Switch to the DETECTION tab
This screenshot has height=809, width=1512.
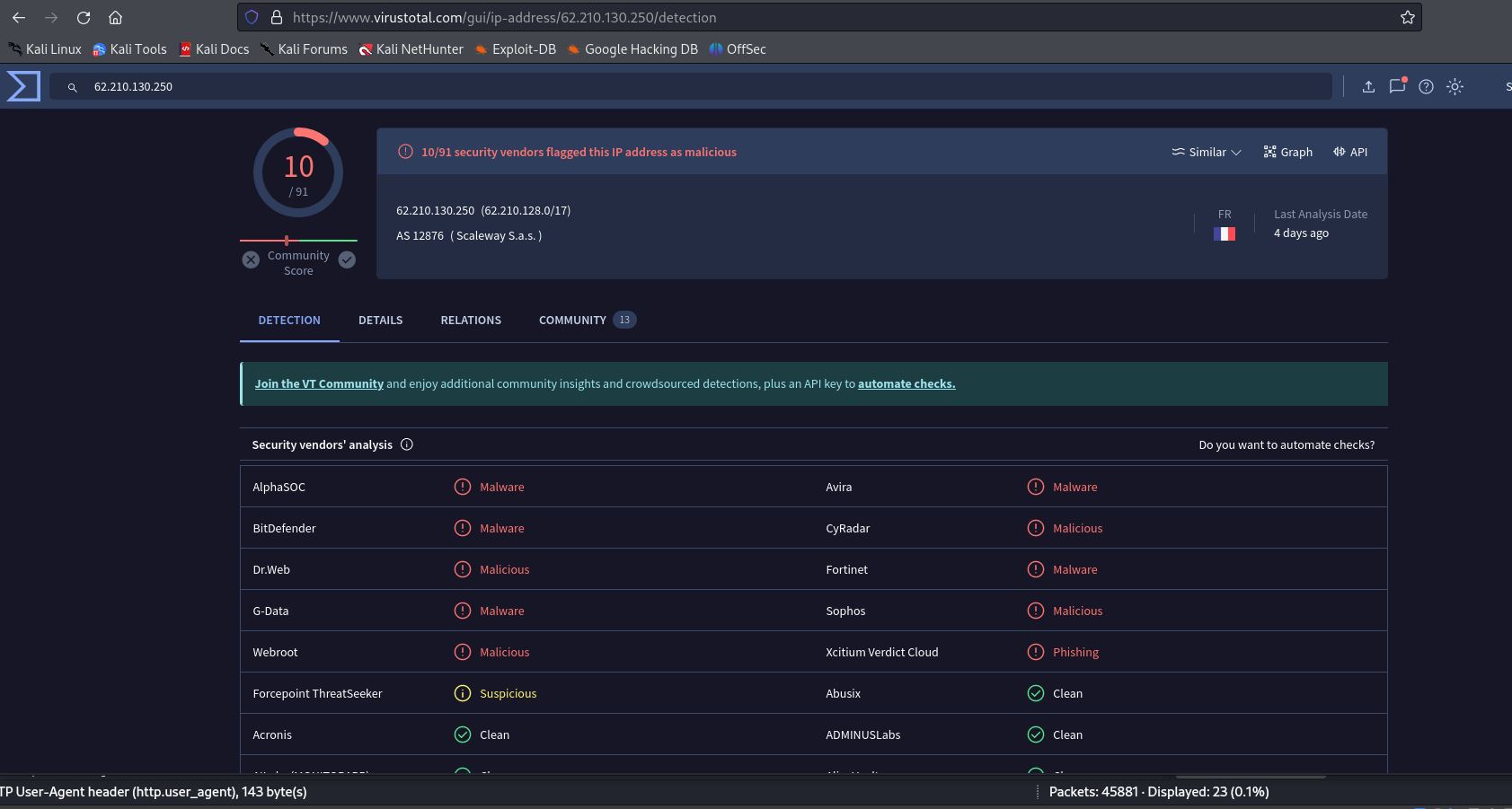[289, 320]
